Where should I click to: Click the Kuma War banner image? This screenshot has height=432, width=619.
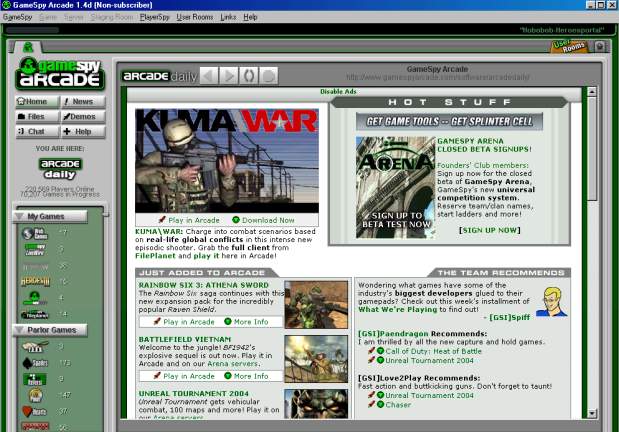(x=227, y=161)
